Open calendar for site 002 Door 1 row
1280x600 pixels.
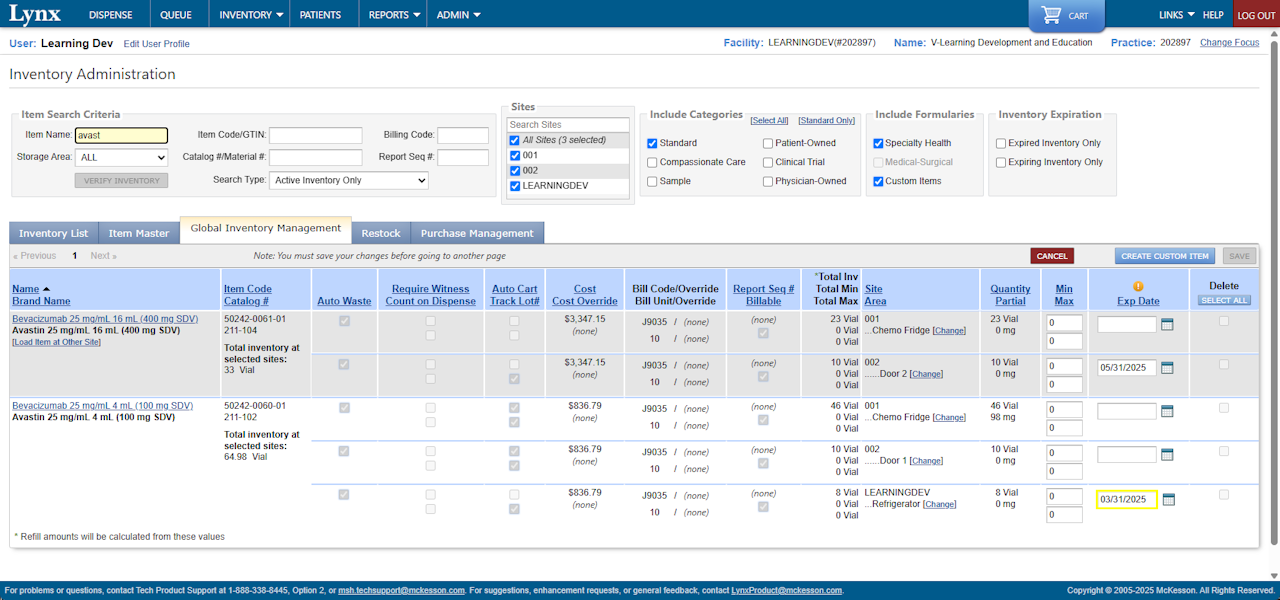[x=1167, y=455]
